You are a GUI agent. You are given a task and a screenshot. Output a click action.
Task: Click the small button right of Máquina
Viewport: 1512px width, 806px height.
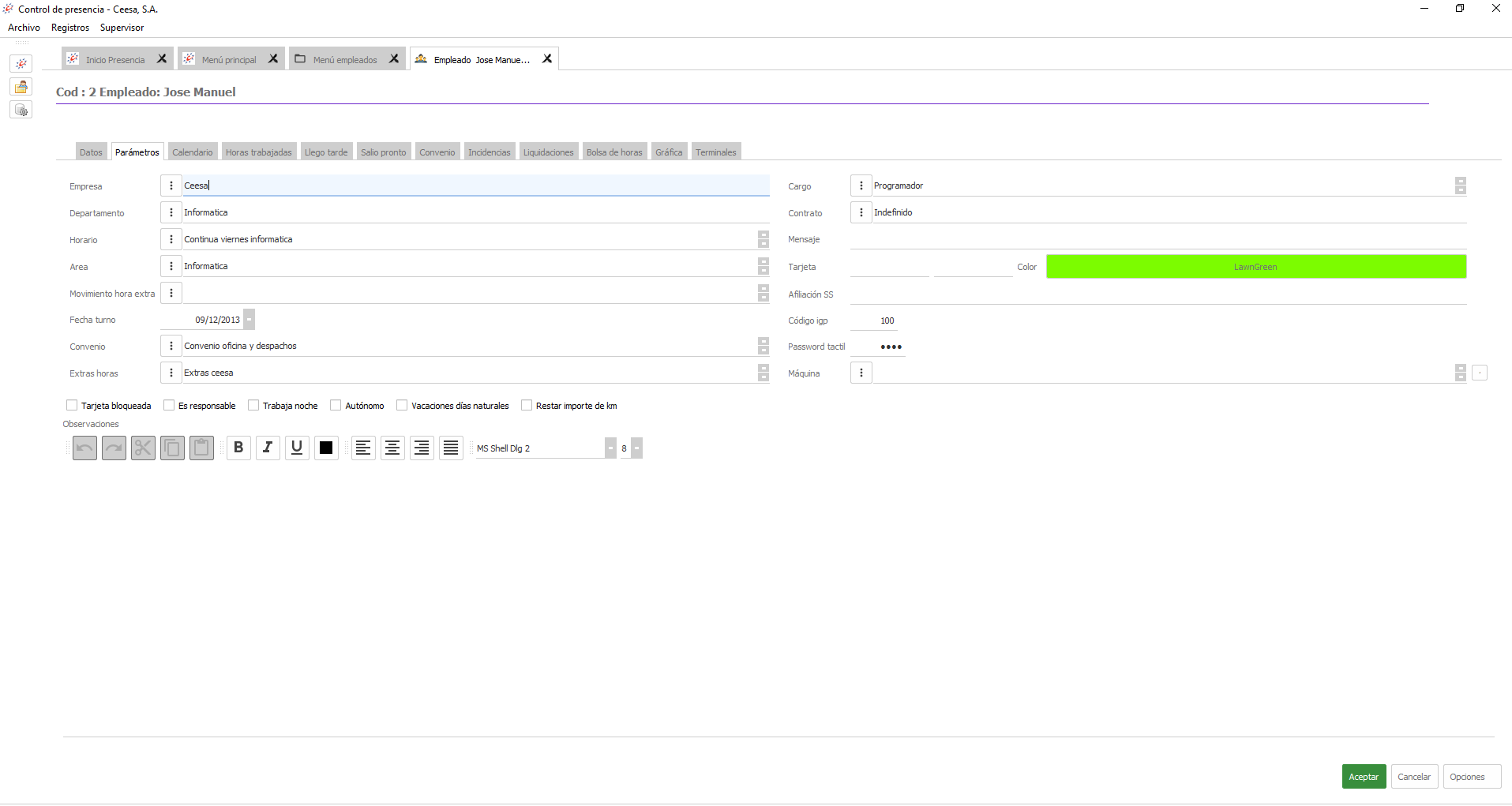click(x=1480, y=373)
